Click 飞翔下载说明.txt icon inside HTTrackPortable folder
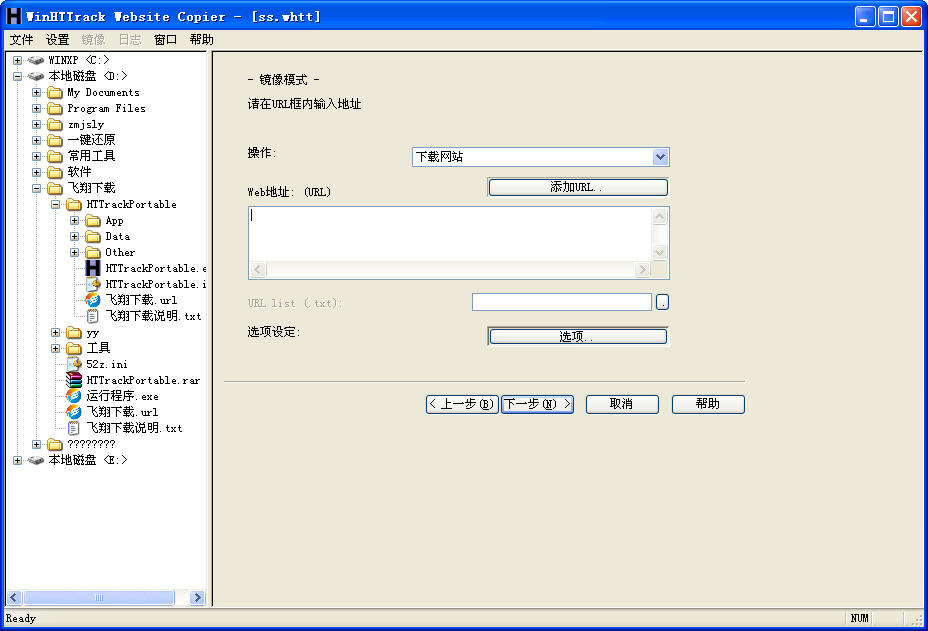Screen dimensions: 928x631 pos(93,316)
